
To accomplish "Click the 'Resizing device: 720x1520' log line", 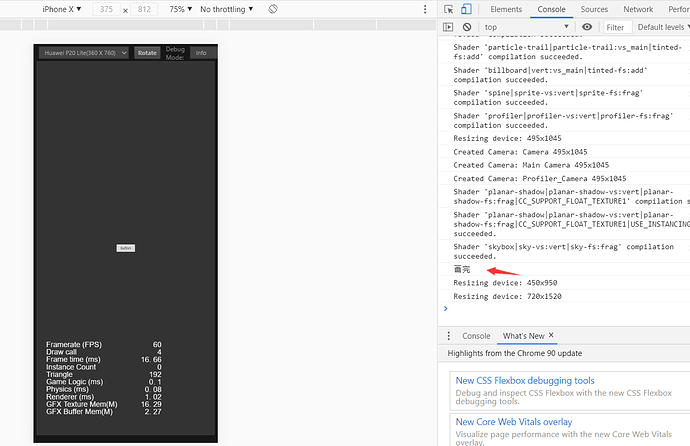I will point(507,296).
